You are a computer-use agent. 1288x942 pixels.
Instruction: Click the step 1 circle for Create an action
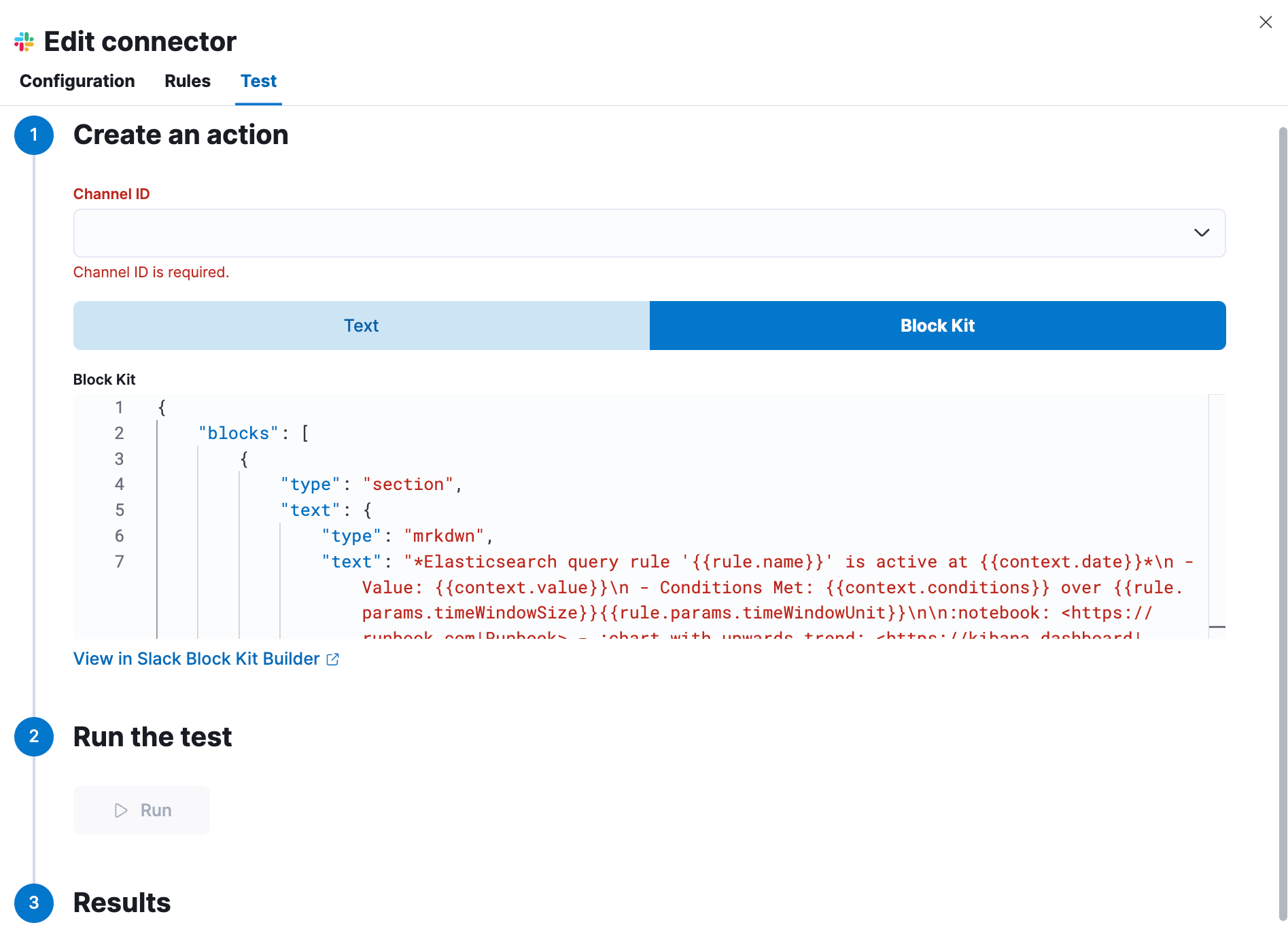(34, 135)
